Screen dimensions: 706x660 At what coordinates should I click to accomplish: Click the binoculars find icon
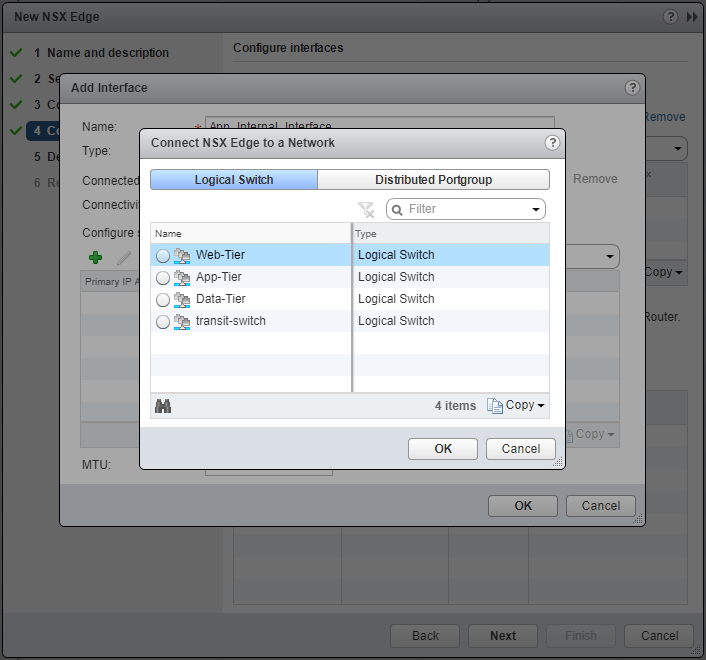(x=163, y=406)
